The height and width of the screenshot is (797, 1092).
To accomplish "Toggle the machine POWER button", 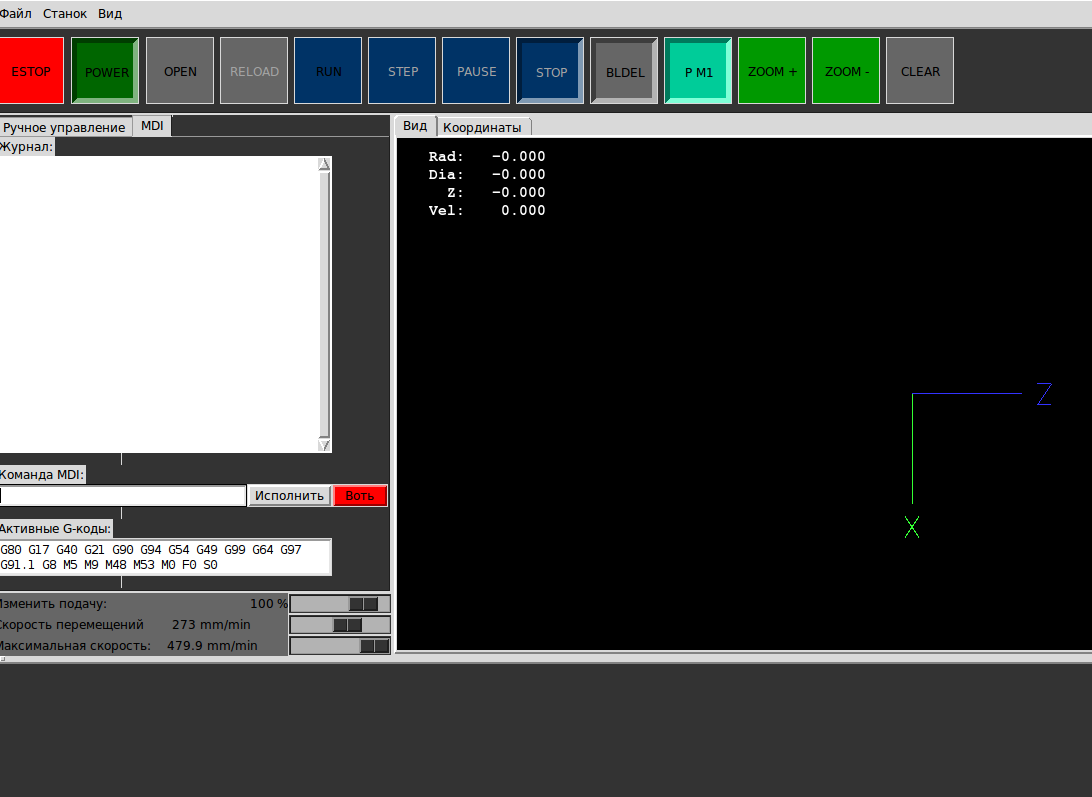I will 105,70.
